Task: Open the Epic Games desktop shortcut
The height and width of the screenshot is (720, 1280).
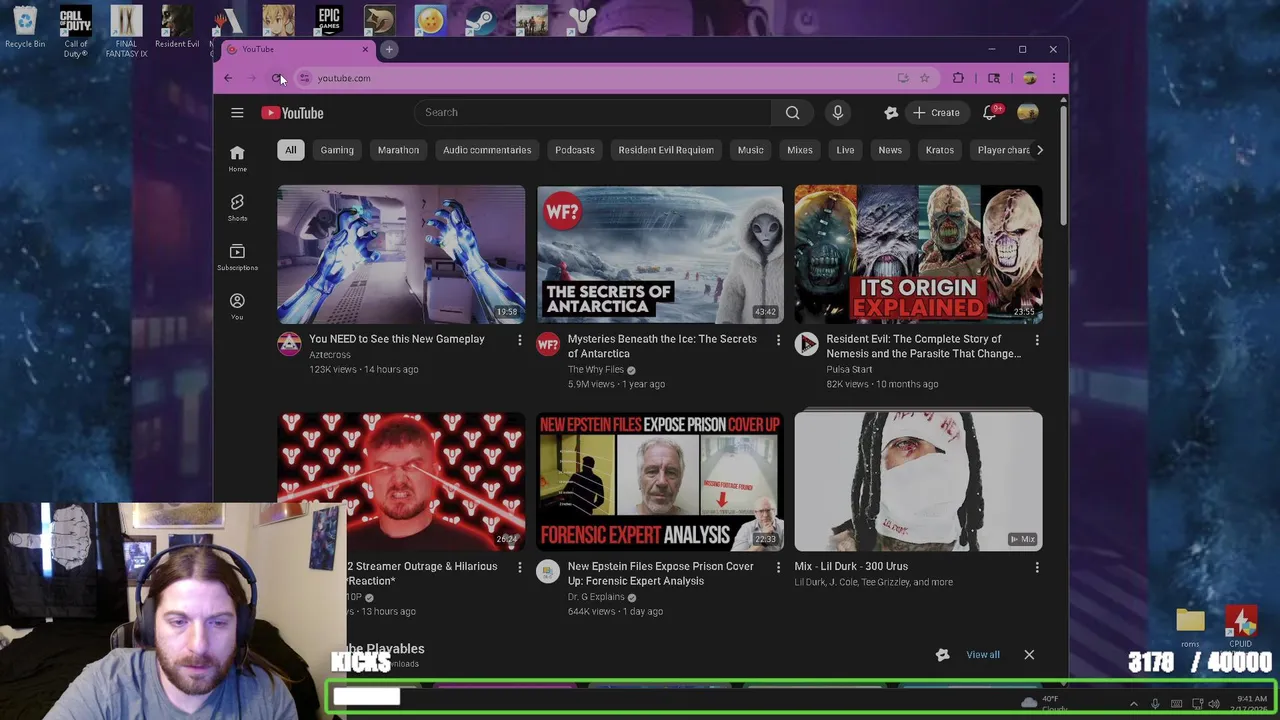Action: (x=329, y=20)
